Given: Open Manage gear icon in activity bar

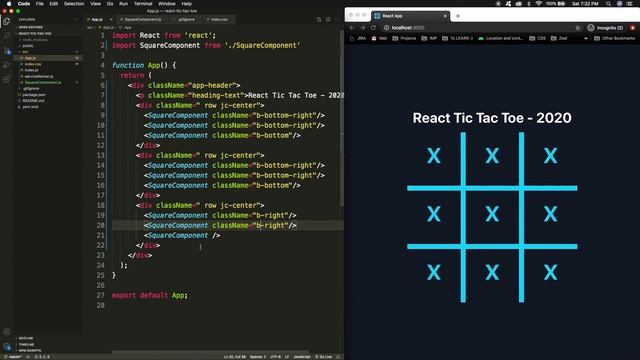Looking at the screenshot, I should coord(7,347).
